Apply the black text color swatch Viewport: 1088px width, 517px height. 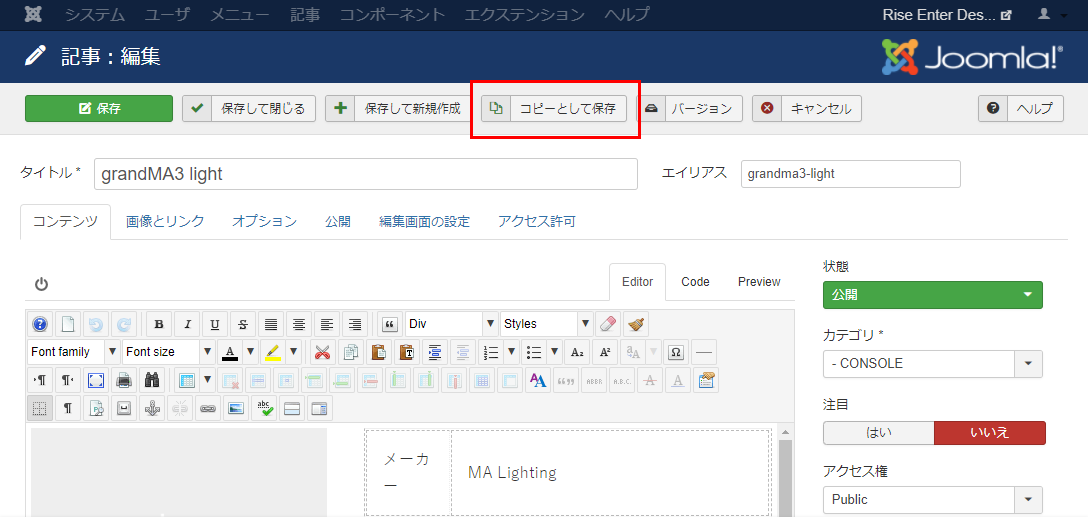pyautogui.click(x=230, y=352)
